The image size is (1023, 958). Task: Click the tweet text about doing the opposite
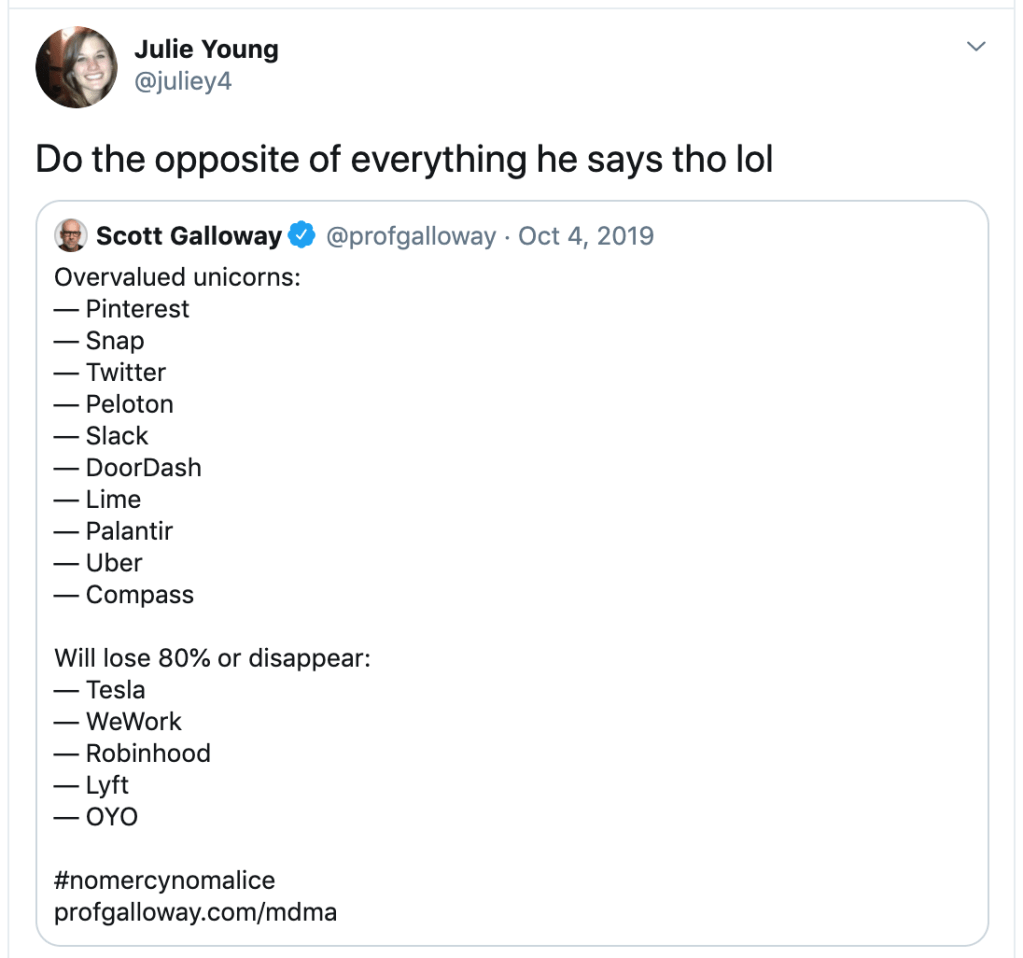(404, 159)
